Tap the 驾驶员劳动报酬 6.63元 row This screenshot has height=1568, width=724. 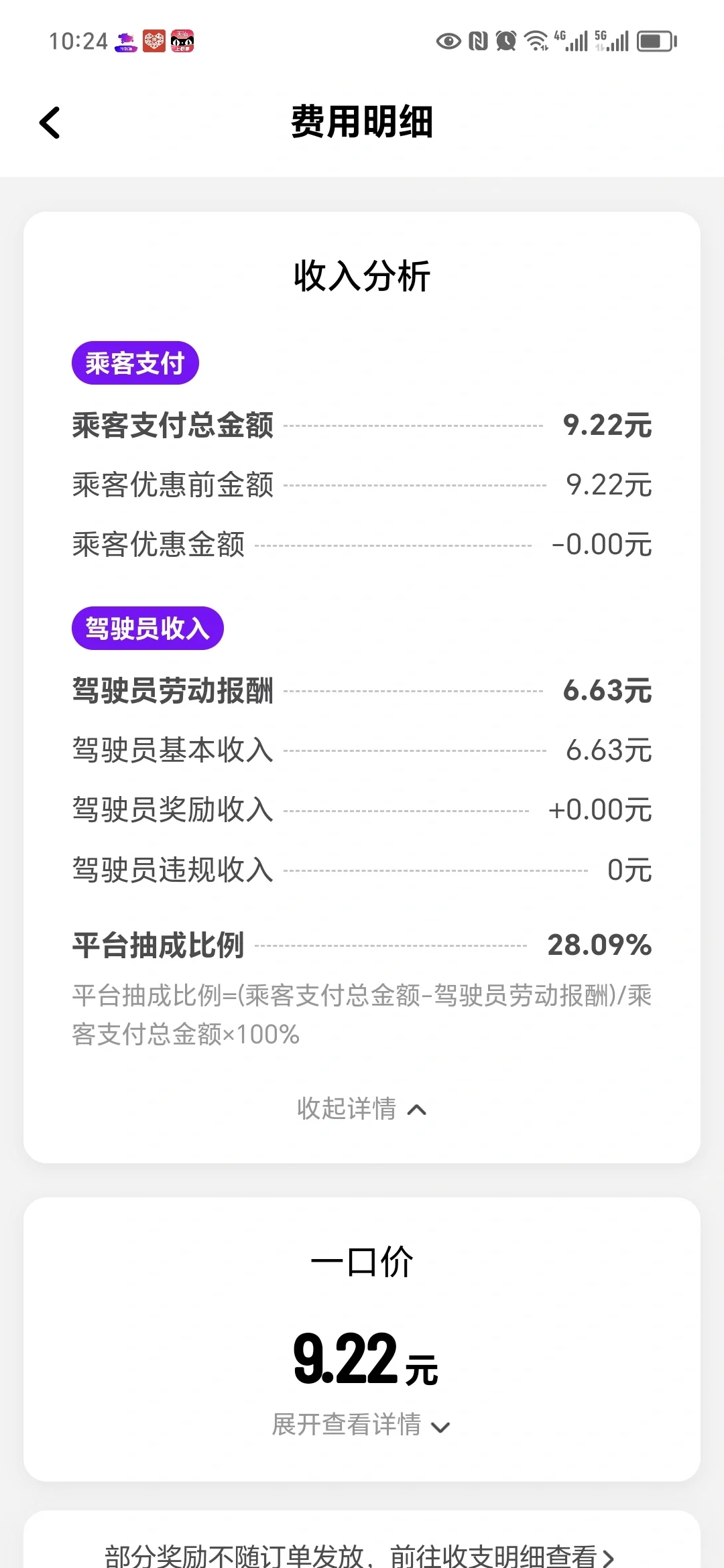(362, 691)
